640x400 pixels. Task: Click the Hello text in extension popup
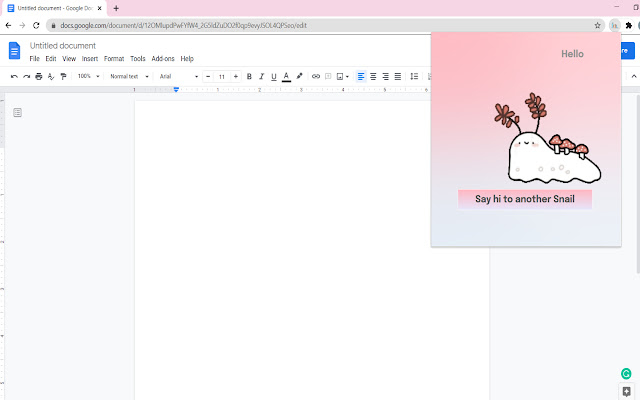pyautogui.click(x=572, y=54)
